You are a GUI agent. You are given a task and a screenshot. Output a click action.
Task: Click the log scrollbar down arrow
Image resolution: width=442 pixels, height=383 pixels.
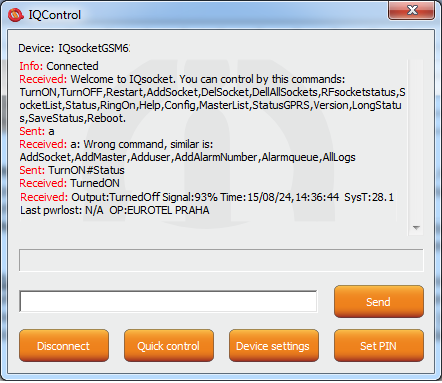[416, 228]
